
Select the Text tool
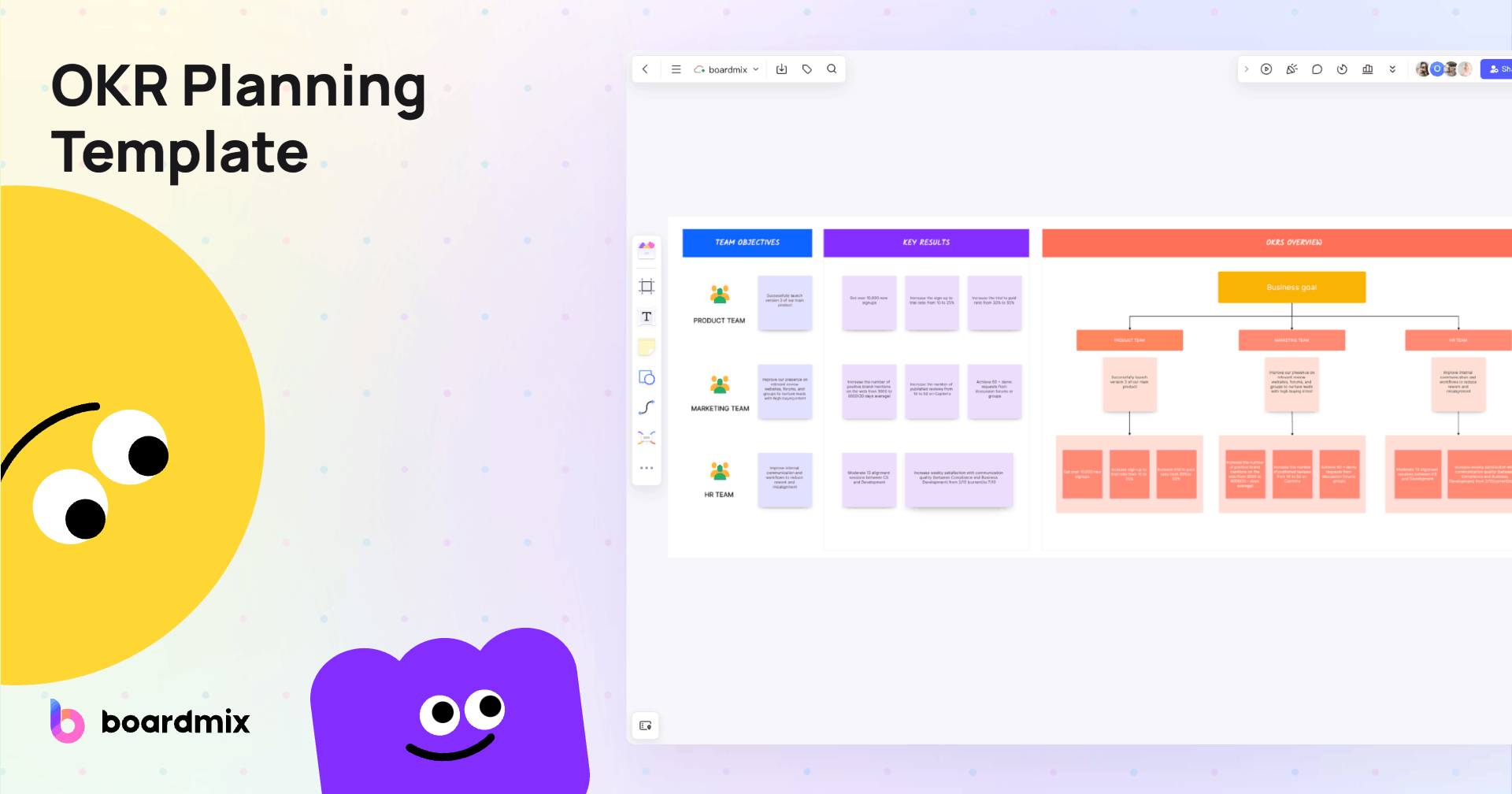[x=647, y=317]
